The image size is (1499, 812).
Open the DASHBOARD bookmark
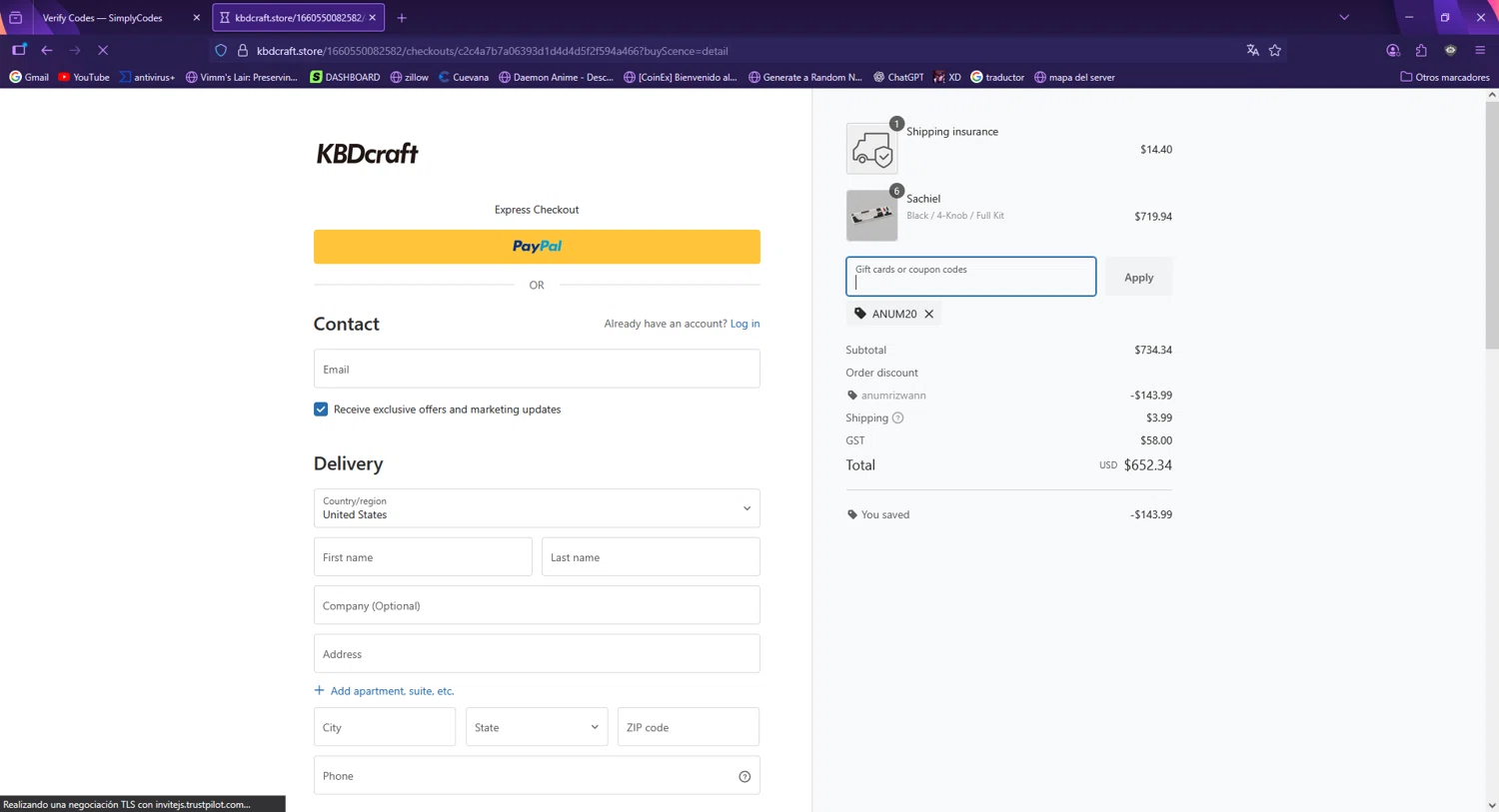point(345,77)
